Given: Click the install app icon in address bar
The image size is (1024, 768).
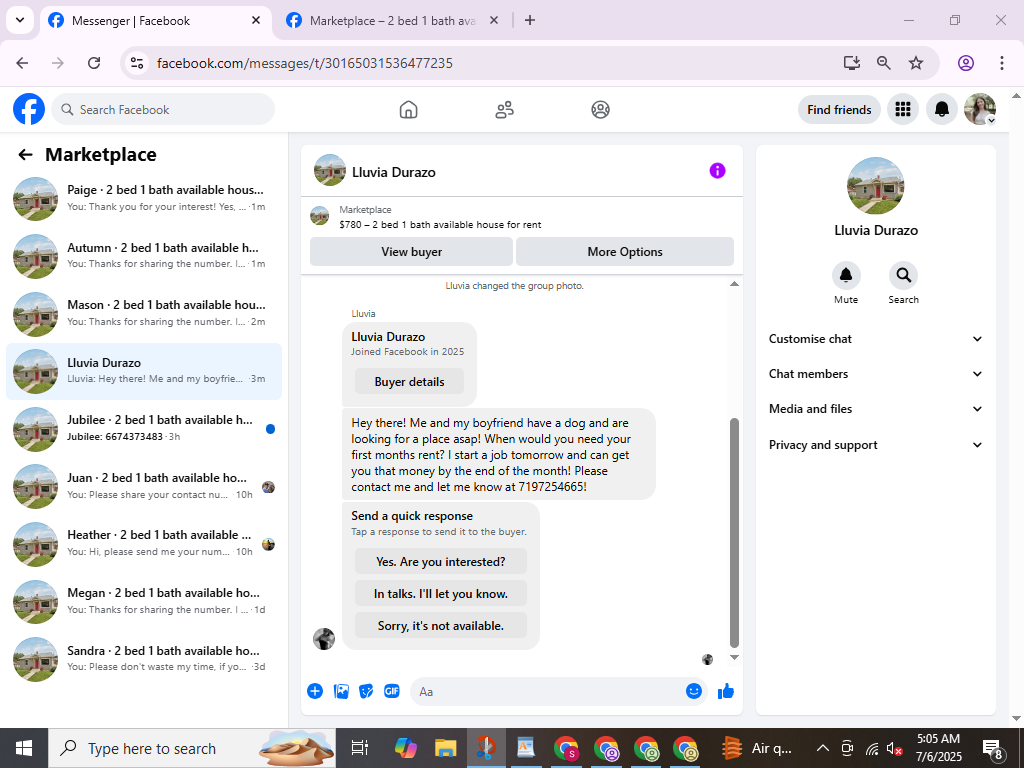Looking at the screenshot, I should (x=851, y=63).
